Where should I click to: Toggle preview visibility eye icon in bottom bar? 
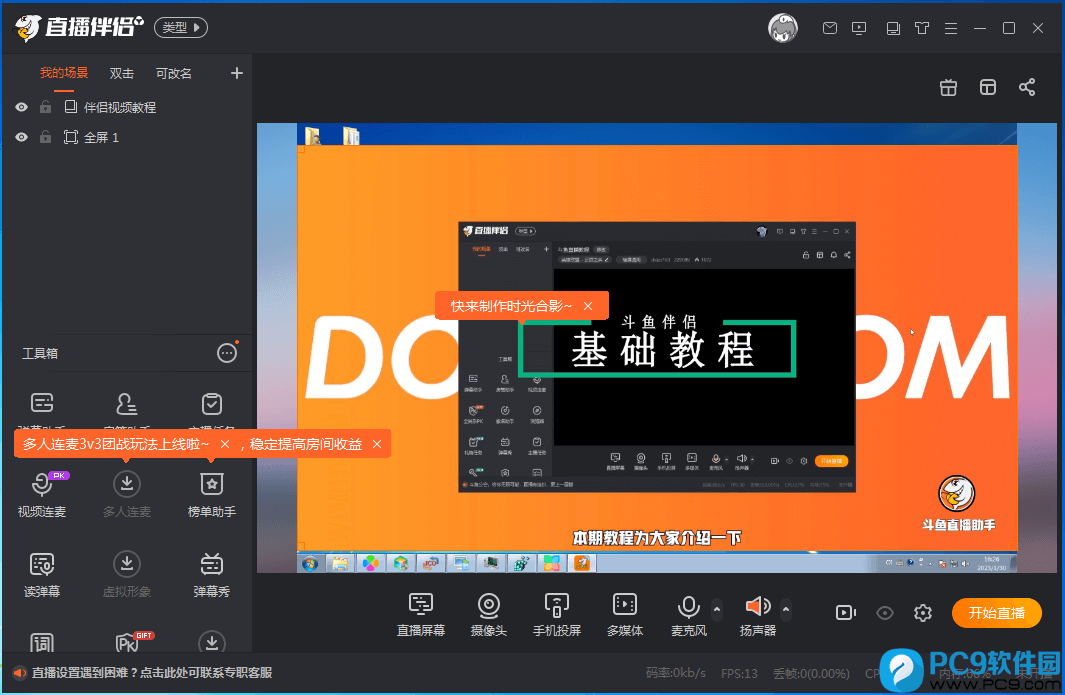click(x=884, y=613)
